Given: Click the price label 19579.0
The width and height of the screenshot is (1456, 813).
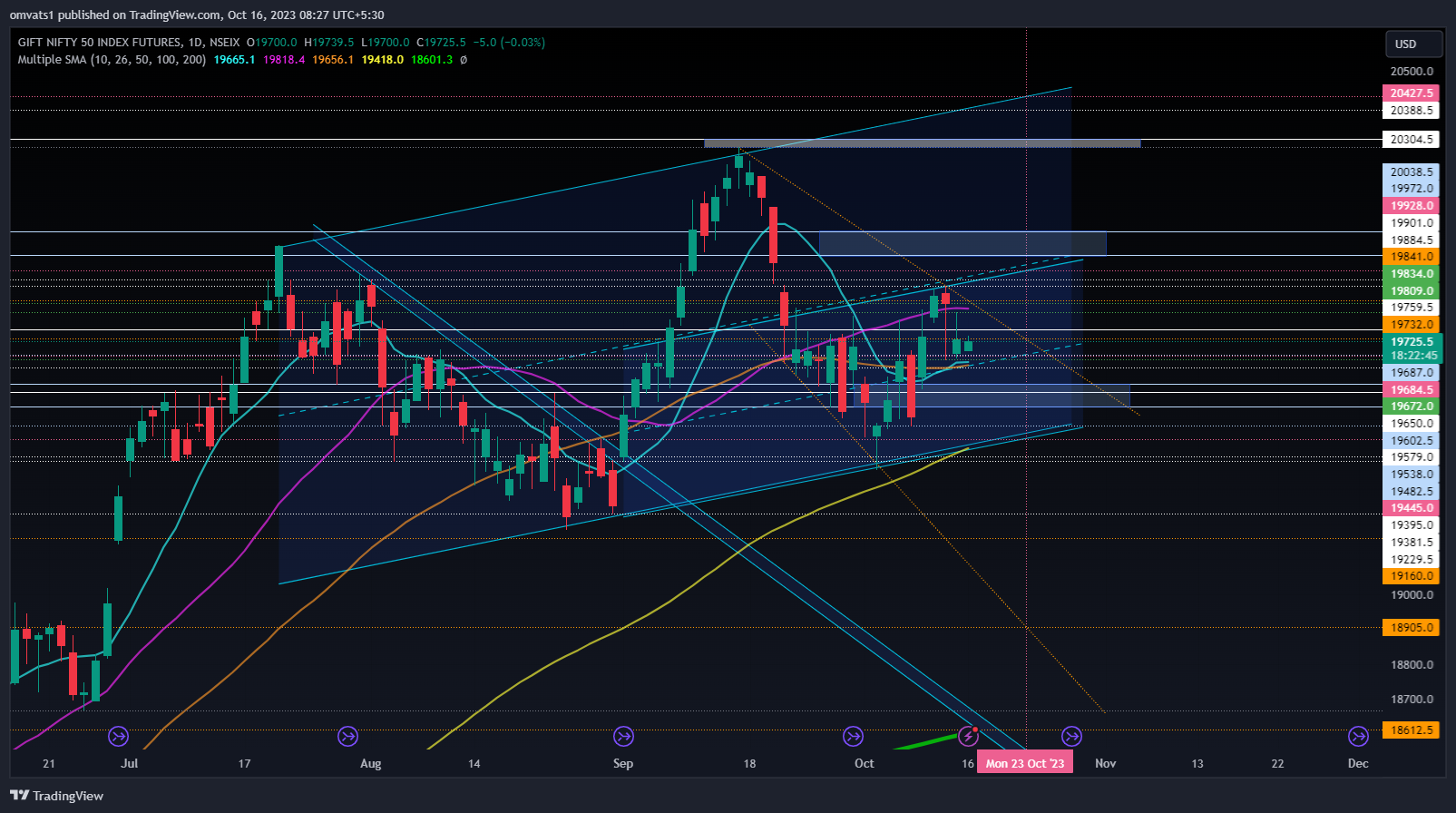Looking at the screenshot, I should (x=1412, y=457).
